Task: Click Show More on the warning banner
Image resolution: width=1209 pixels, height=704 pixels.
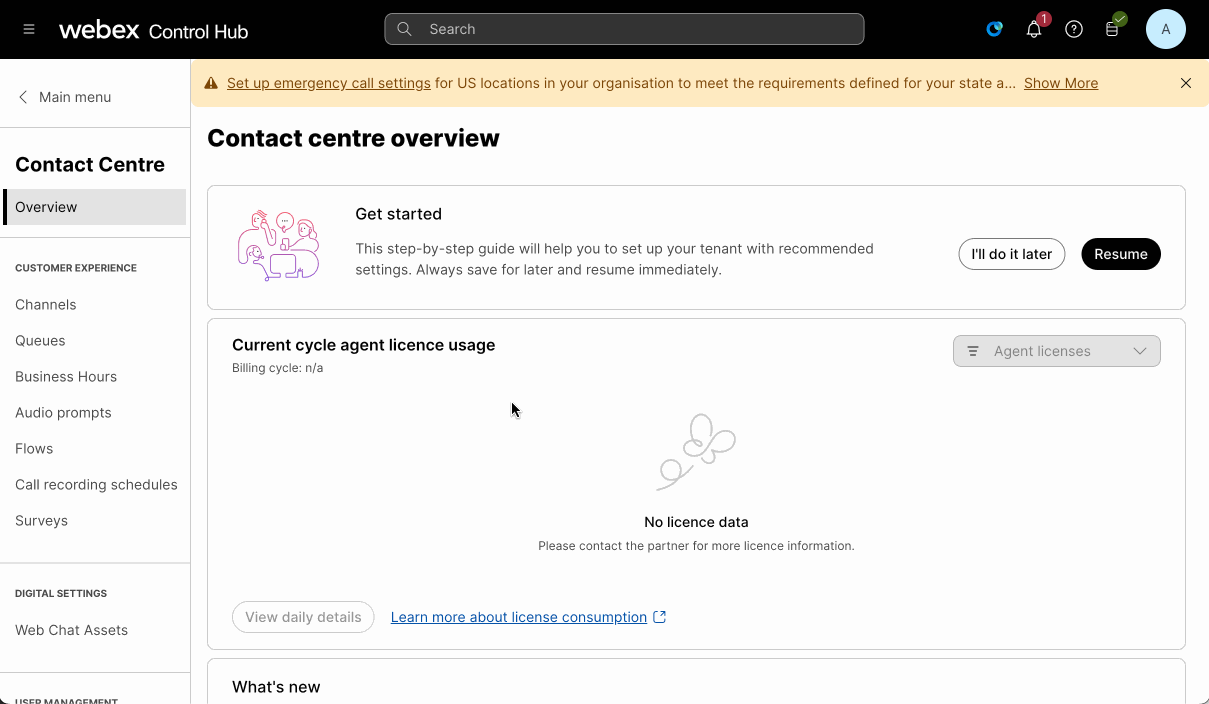Action: [x=1061, y=83]
